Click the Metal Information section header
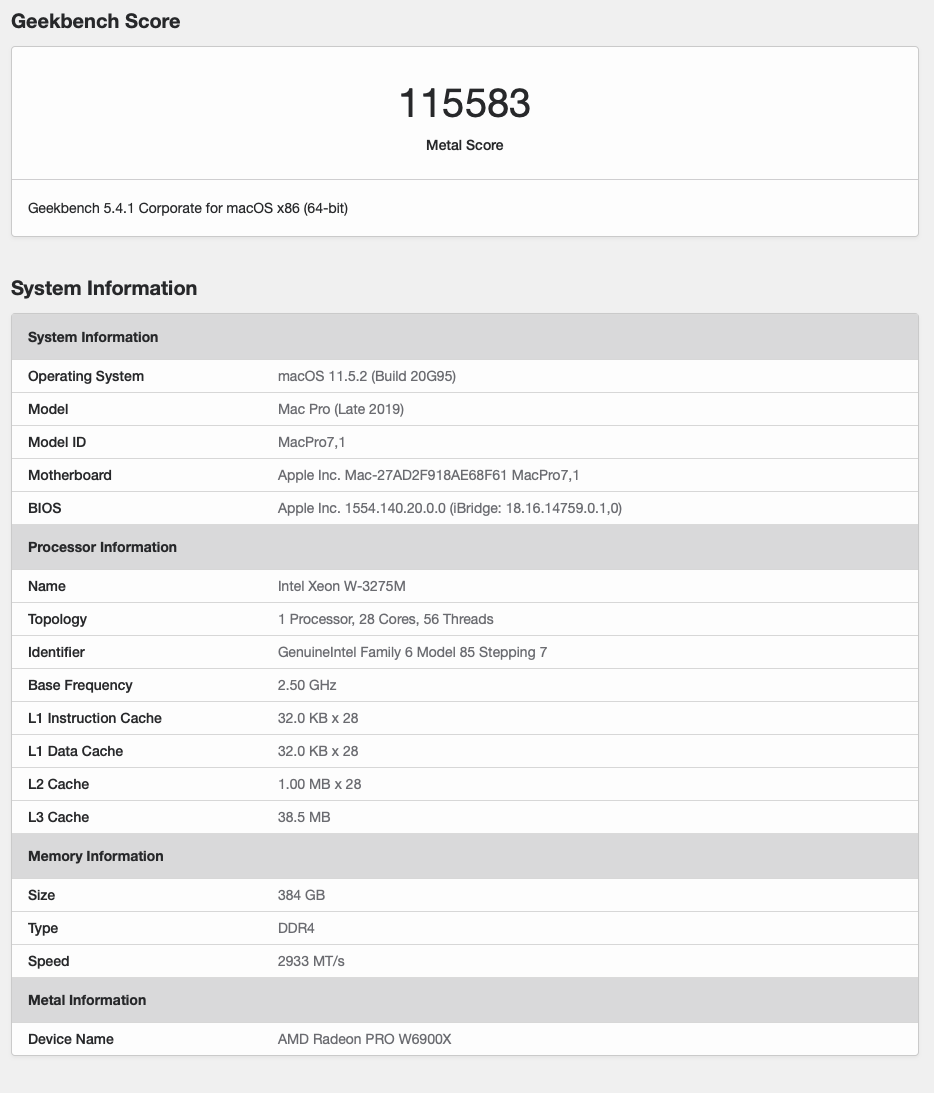The width and height of the screenshot is (934, 1093). 465,1000
